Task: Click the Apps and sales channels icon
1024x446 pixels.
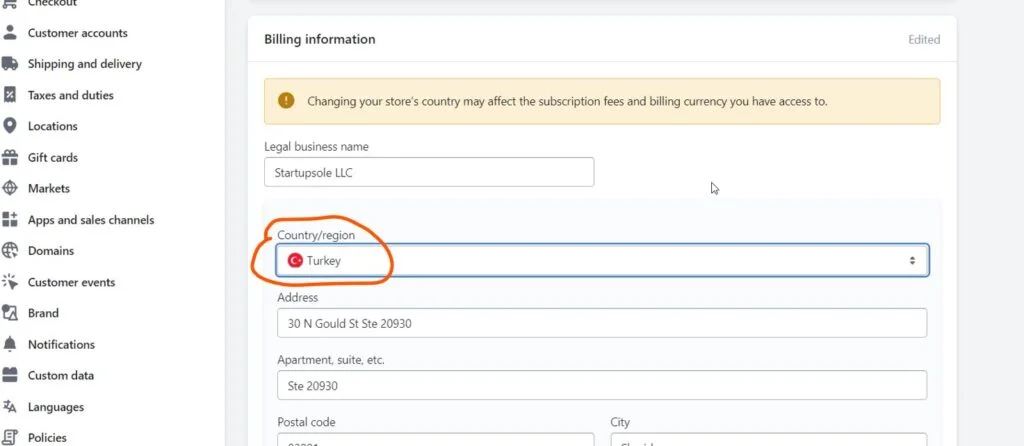Action: tap(10, 220)
